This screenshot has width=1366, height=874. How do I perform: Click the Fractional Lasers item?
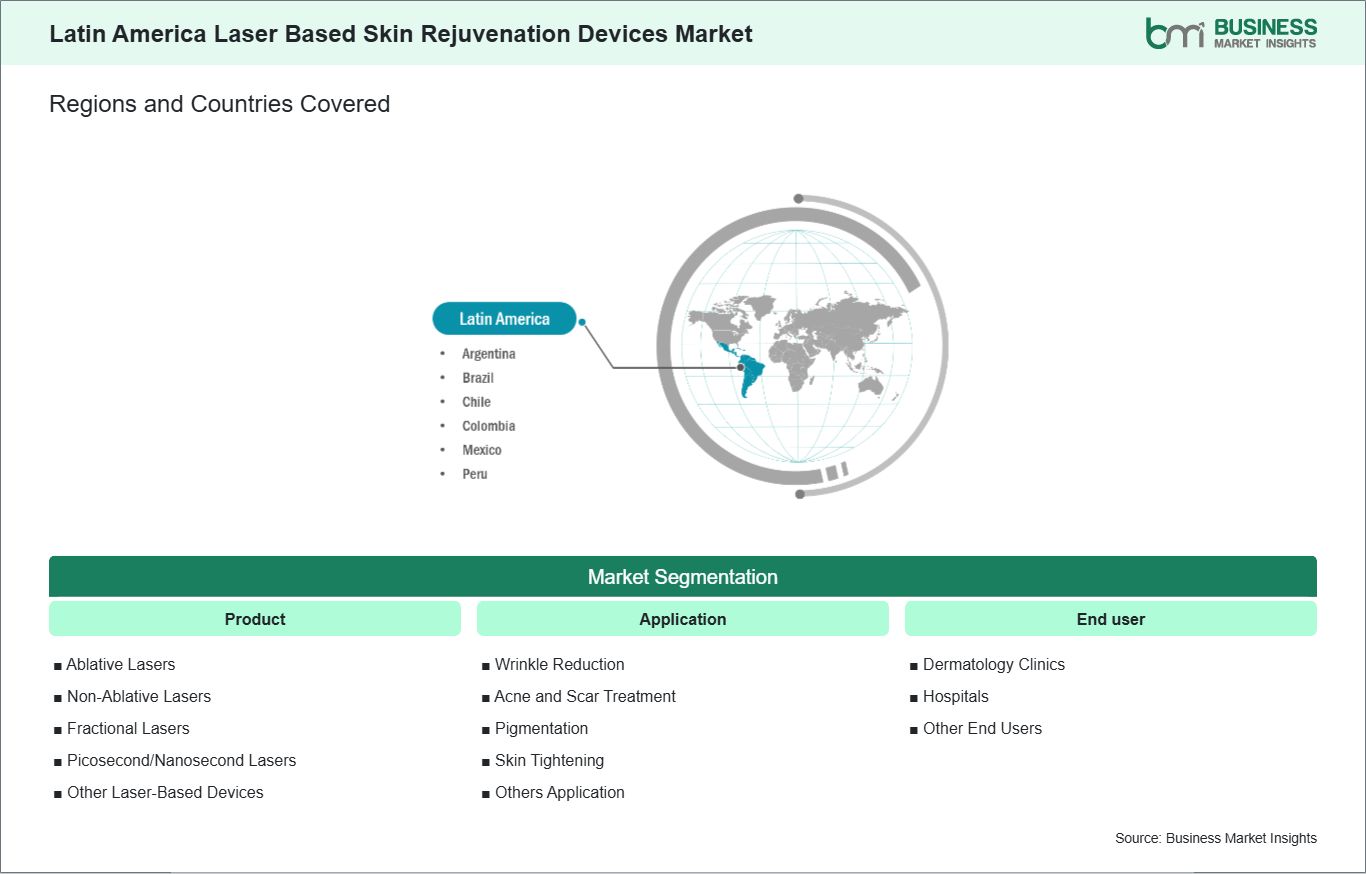(121, 728)
